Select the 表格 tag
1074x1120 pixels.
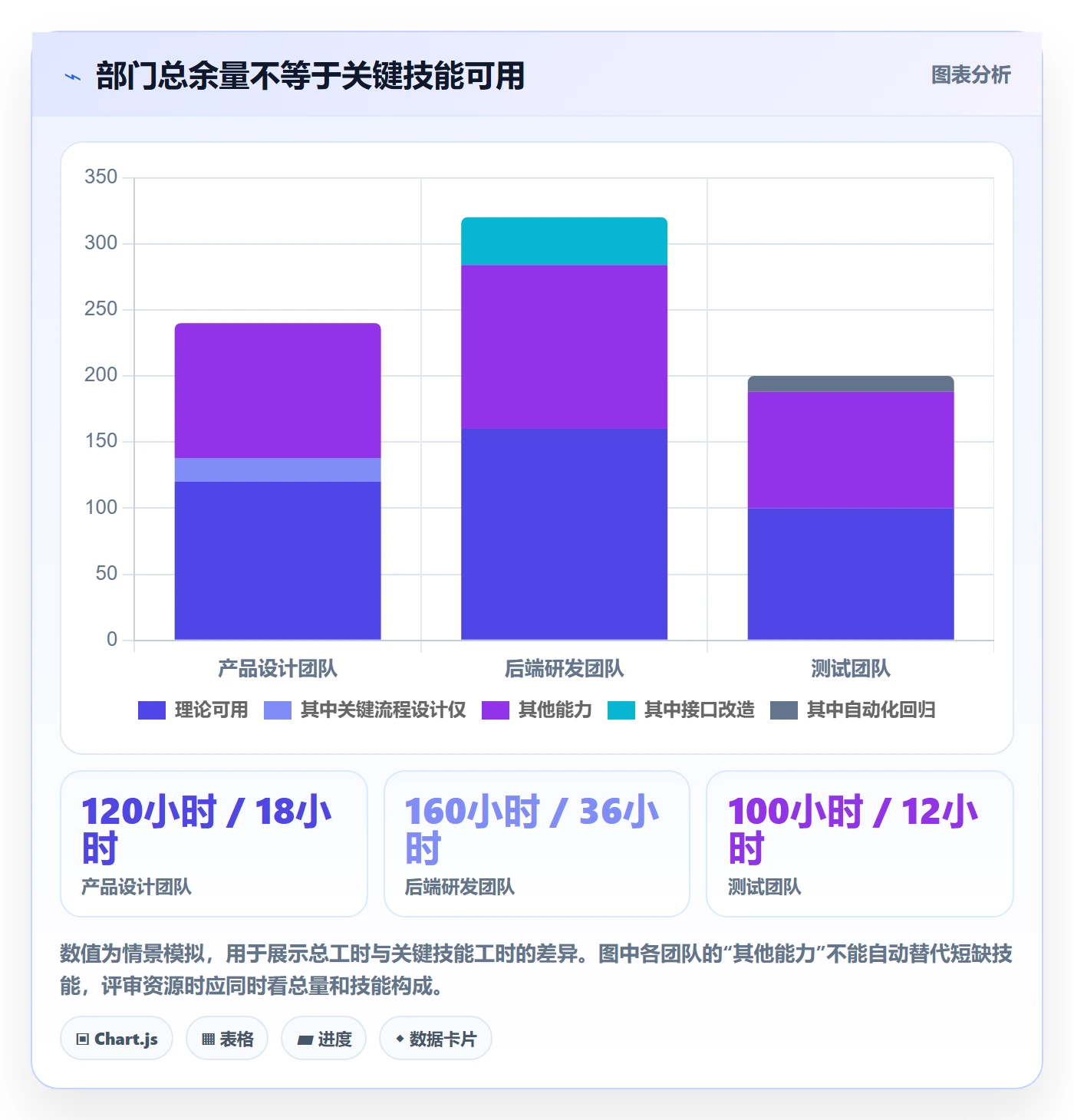[227, 1039]
